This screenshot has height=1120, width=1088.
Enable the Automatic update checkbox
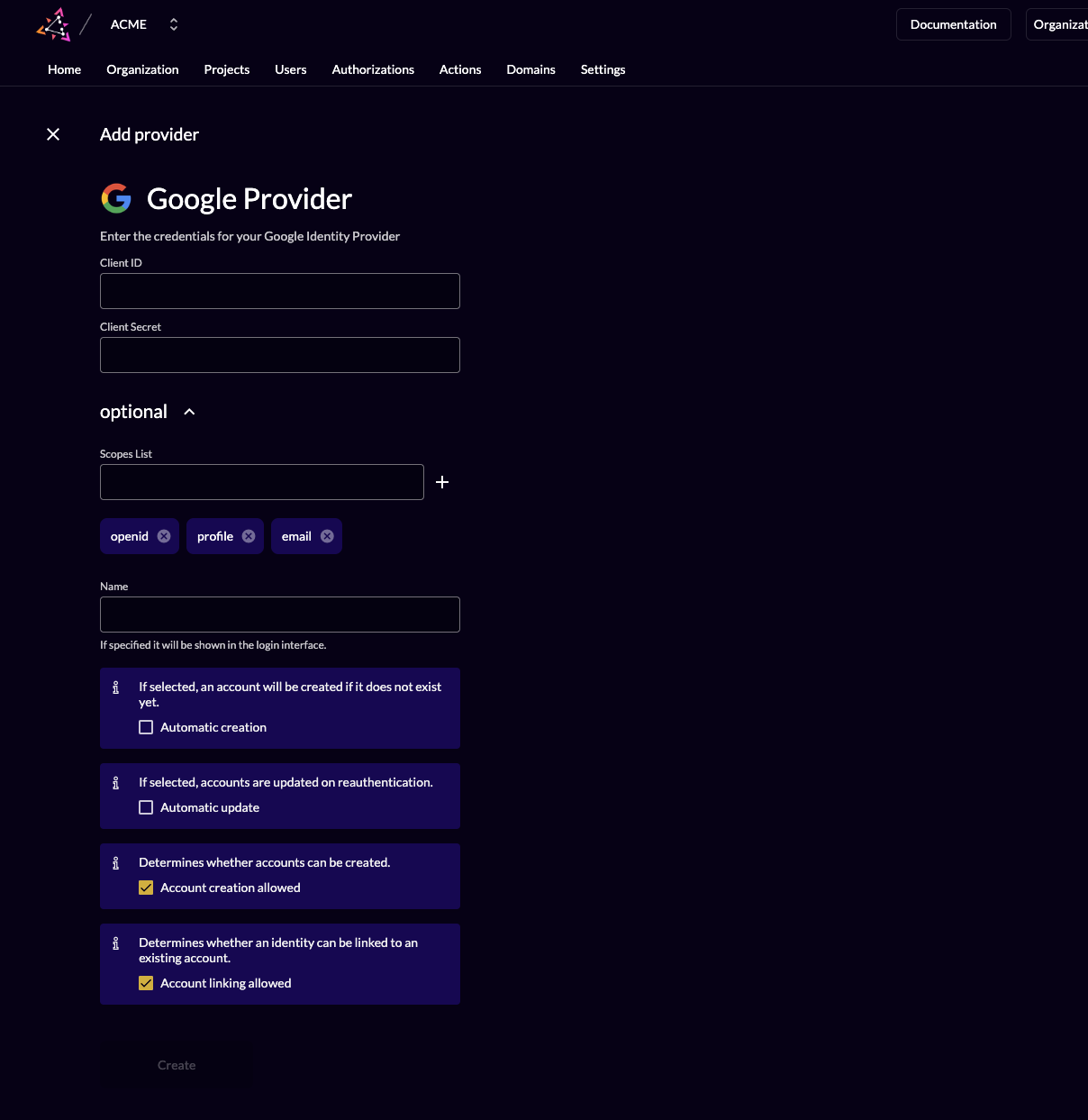coord(146,807)
